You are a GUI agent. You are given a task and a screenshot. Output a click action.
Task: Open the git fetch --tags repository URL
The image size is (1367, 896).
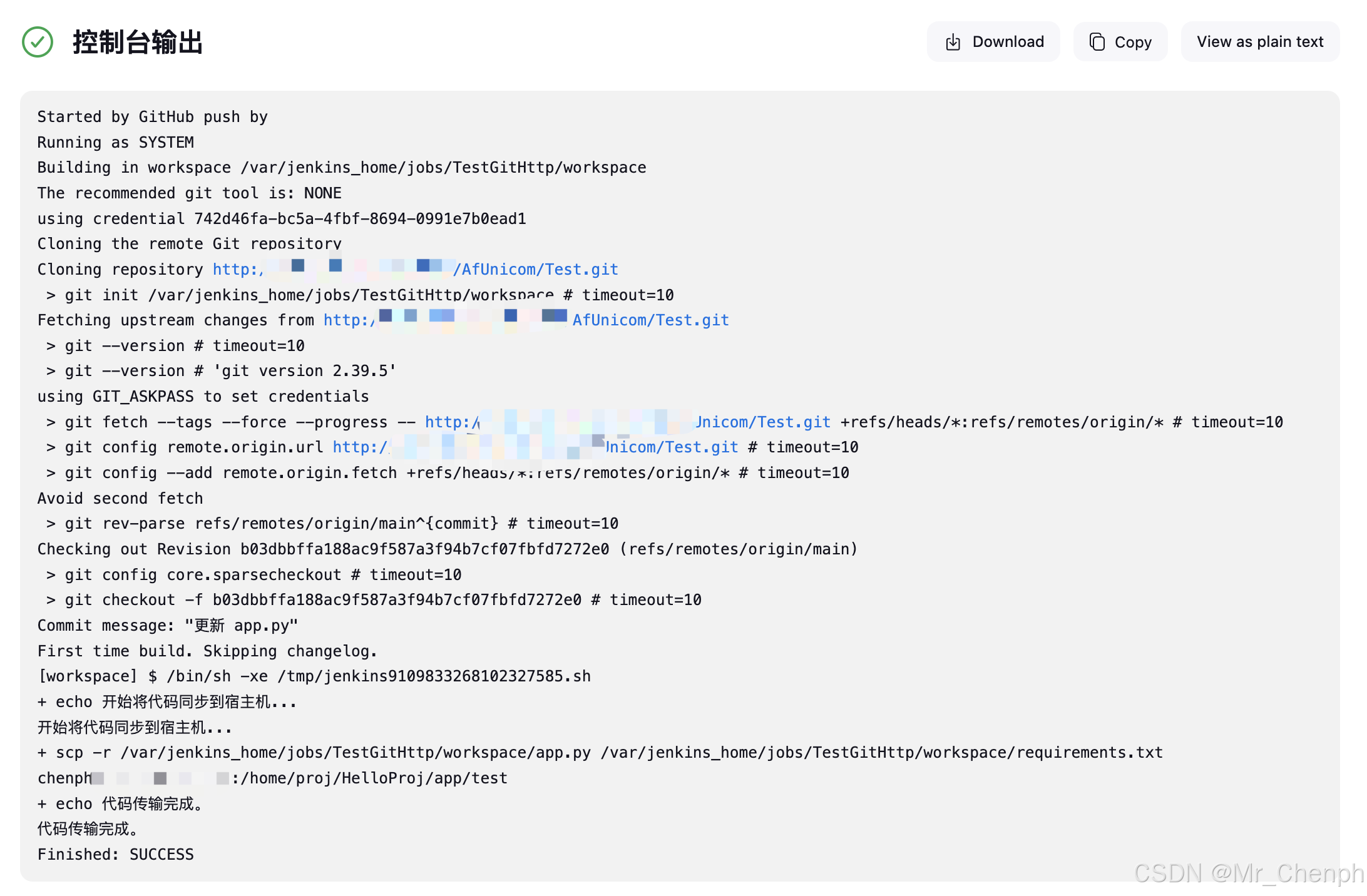pos(762,422)
